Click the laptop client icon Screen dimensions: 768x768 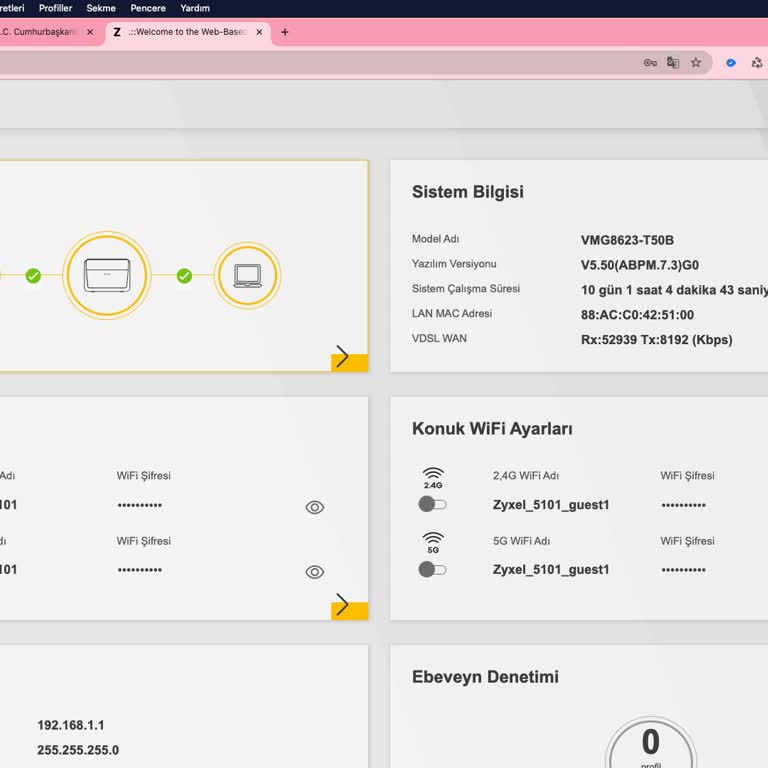tap(247, 275)
